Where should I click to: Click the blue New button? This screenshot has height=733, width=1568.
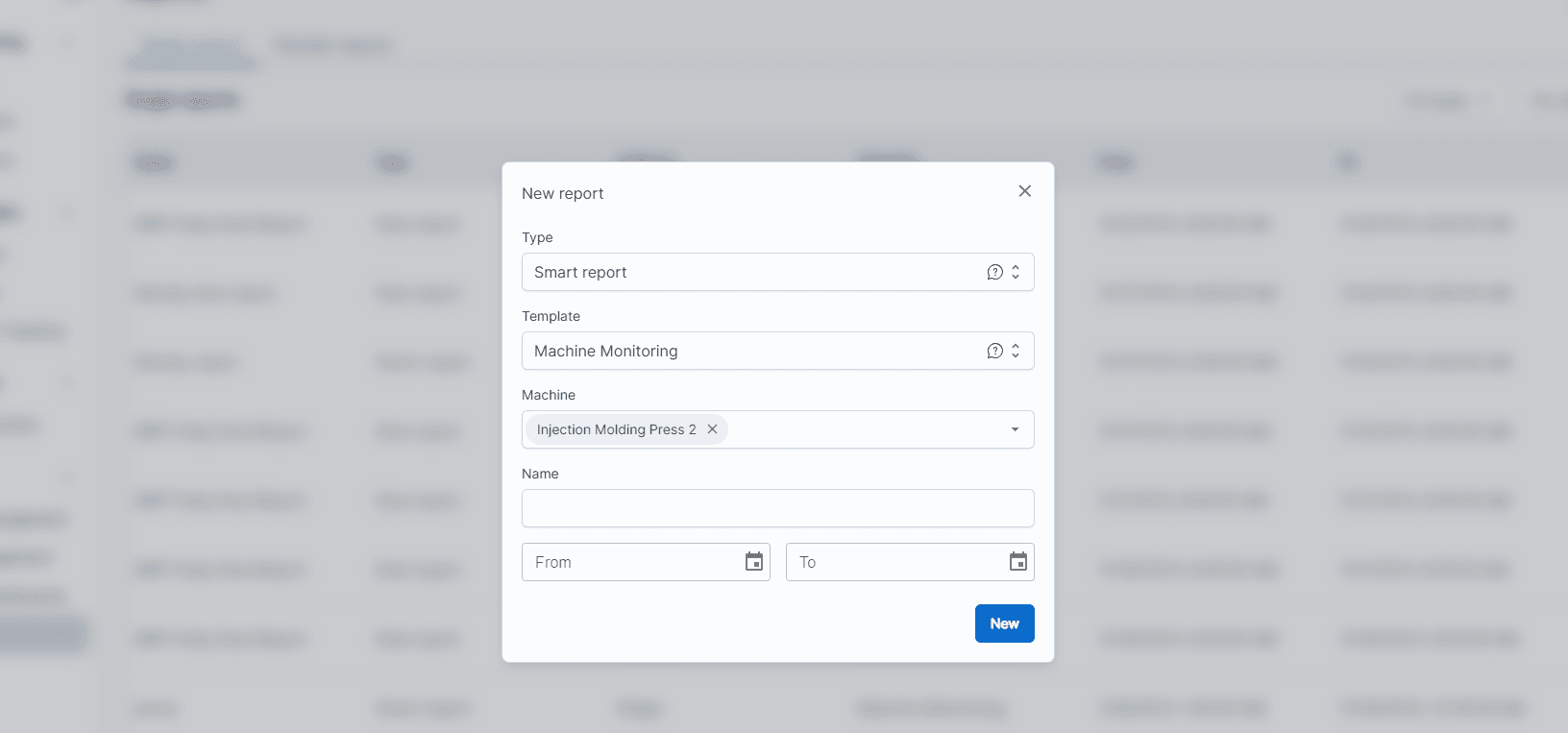(1004, 623)
